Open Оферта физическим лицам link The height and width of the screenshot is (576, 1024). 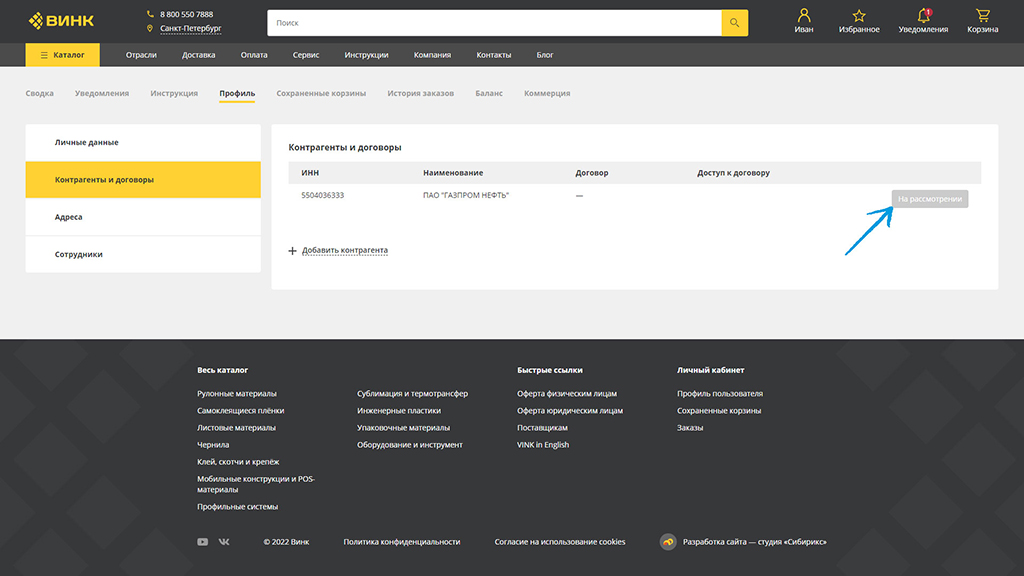[x=567, y=394]
